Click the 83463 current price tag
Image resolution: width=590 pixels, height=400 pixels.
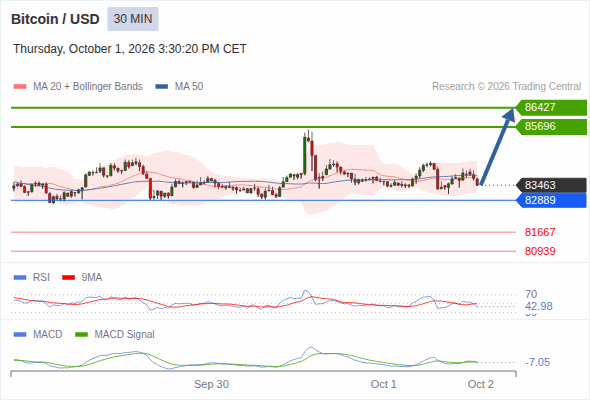point(551,185)
